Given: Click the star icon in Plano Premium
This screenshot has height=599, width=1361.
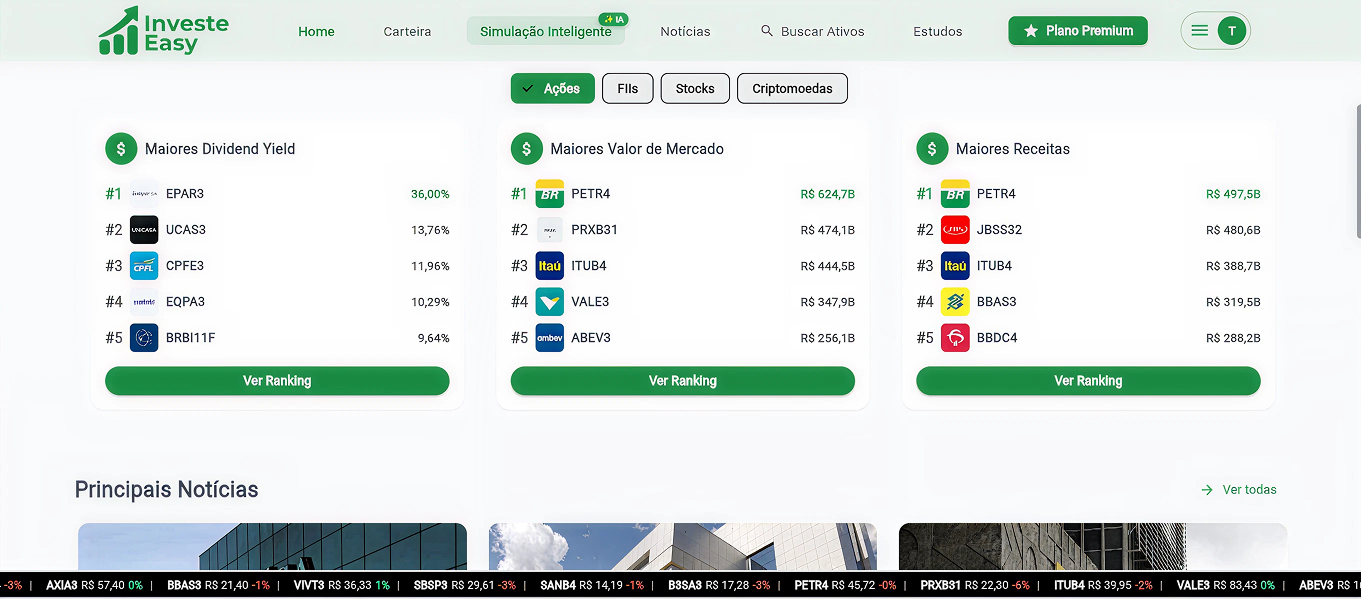Looking at the screenshot, I should click(1031, 31).
